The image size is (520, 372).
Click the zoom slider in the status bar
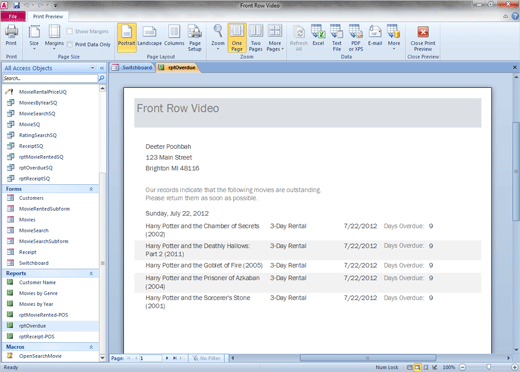pos(489,367)
